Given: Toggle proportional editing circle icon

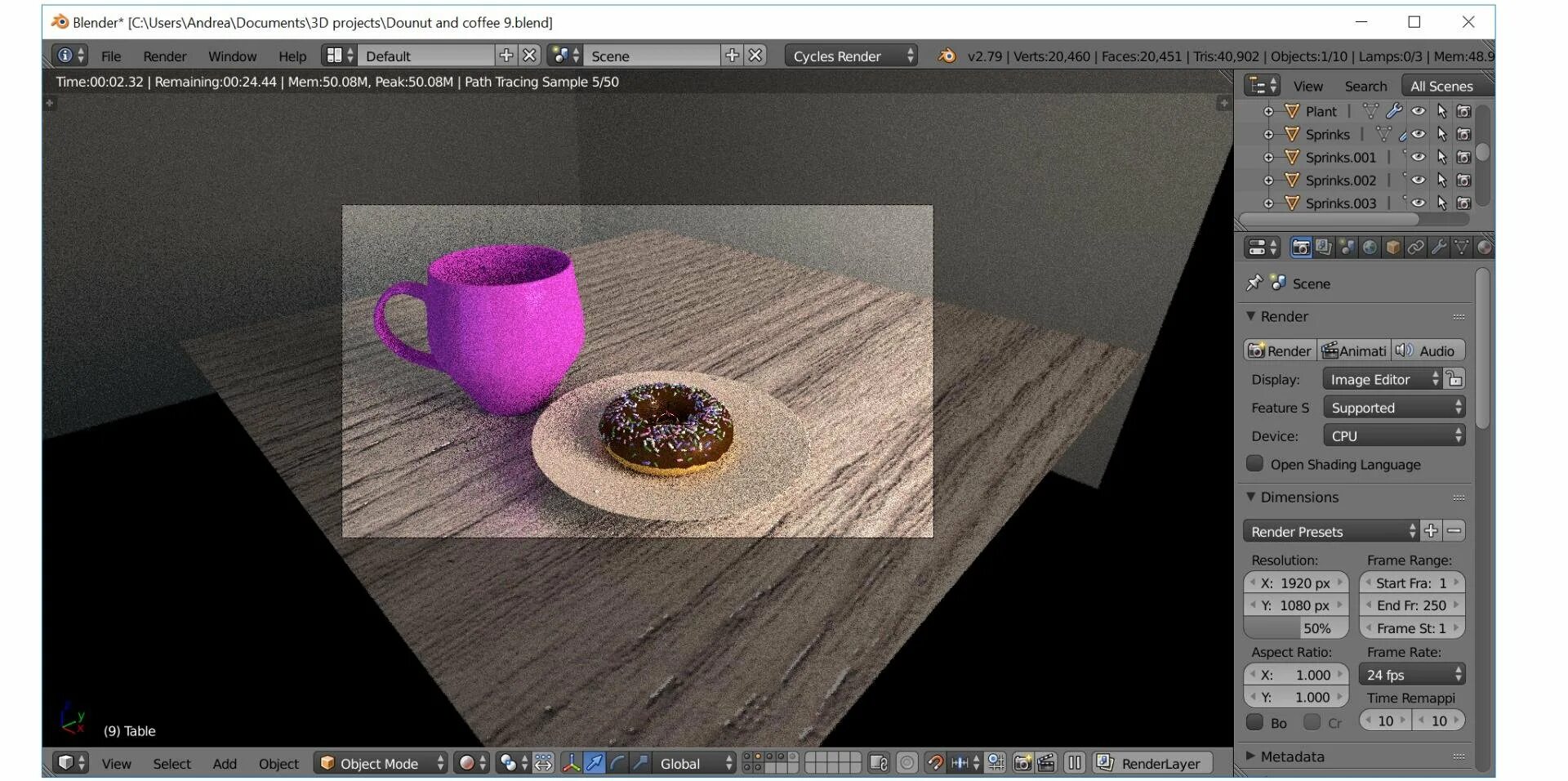Looking at the screenshot, I should (x=906, y=763).
